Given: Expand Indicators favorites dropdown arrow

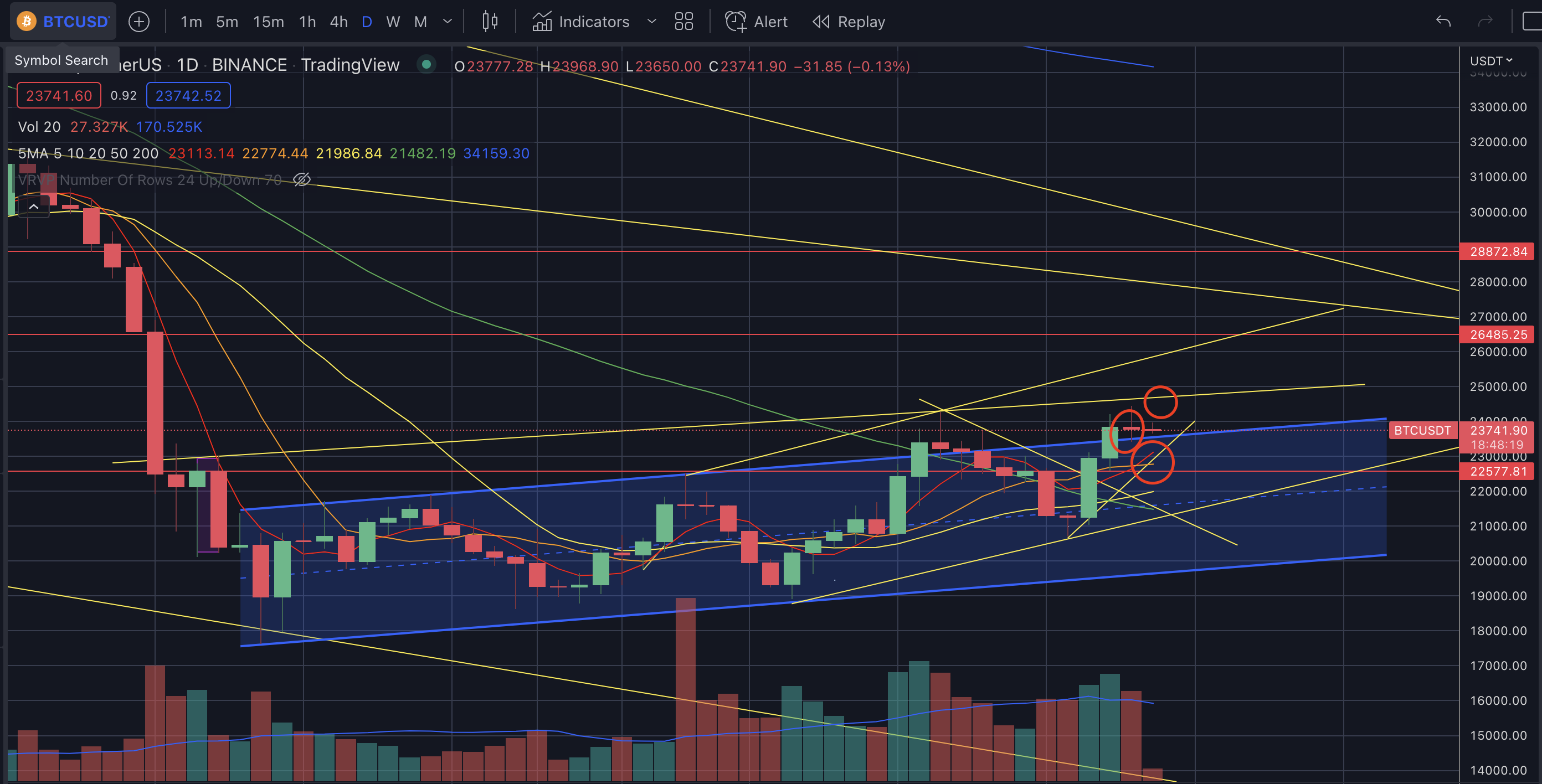Looking at the screenshot, I should pyautogui.click(x=652, y=22).
